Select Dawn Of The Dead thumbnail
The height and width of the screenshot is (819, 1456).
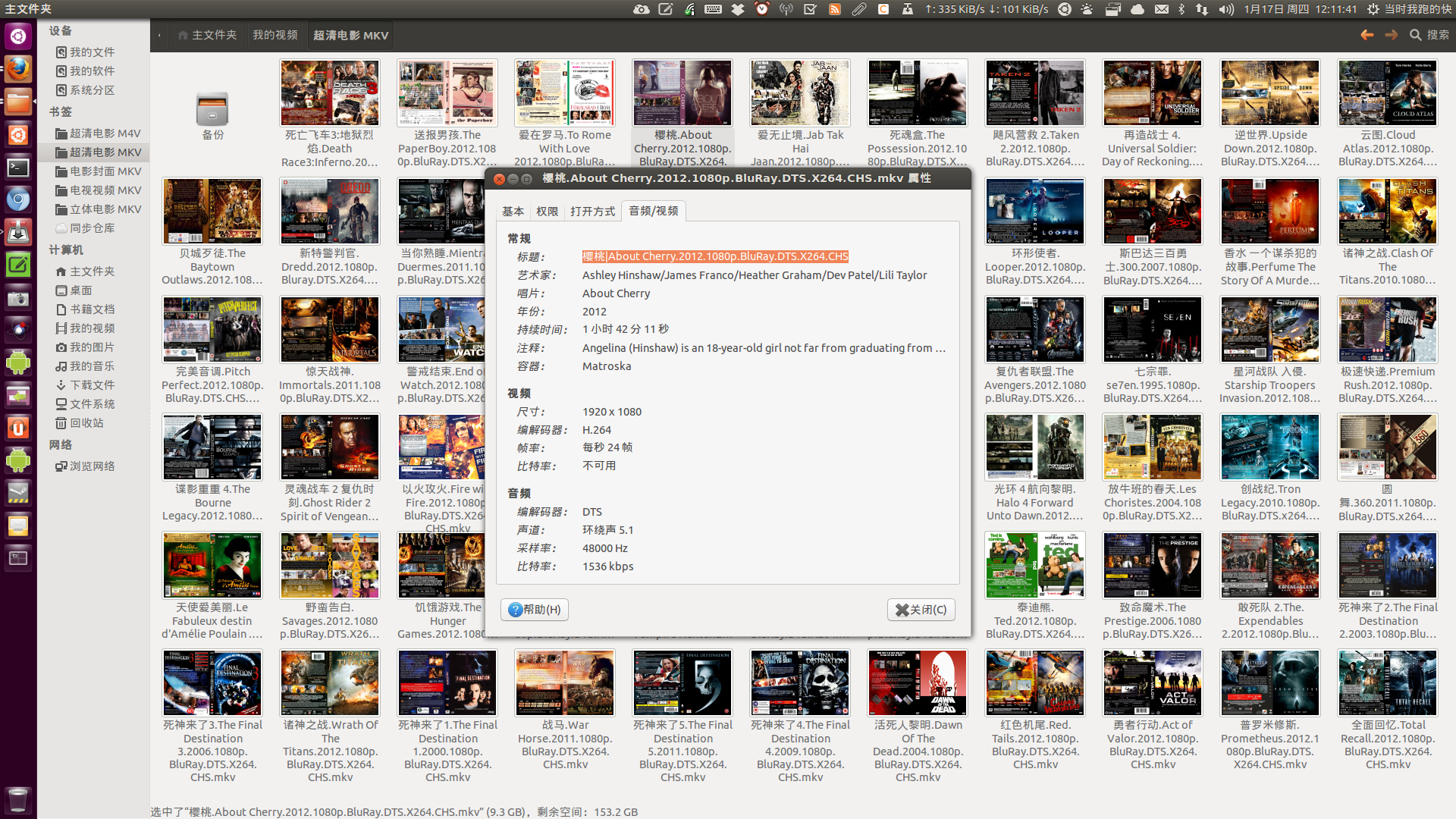click(x=918, y=683)
